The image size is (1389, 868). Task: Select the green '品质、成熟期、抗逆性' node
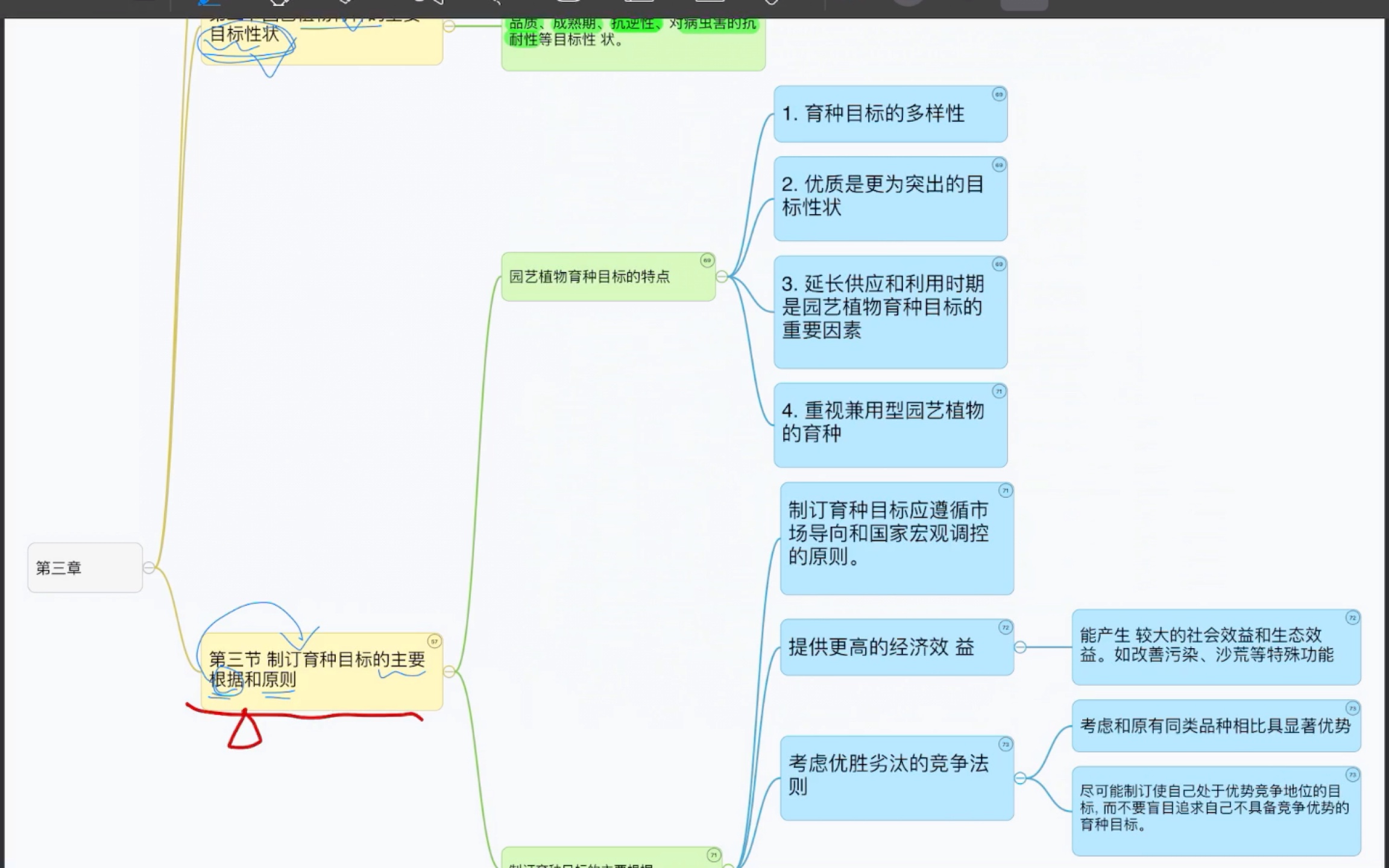pos(633,44)
